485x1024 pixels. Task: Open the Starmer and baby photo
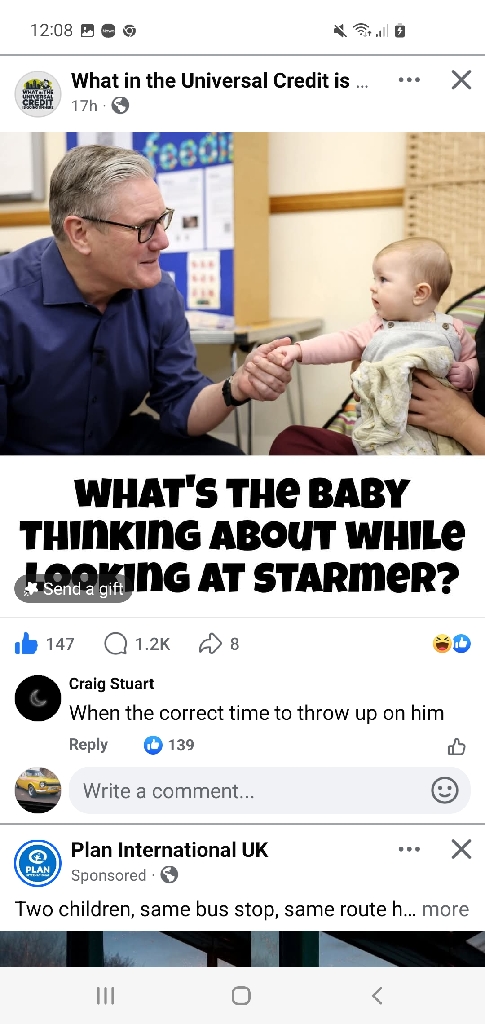point(242,293)
